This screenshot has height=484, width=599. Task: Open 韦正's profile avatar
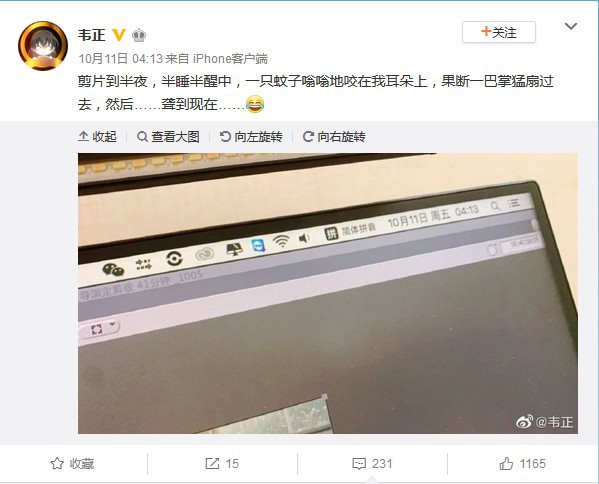pyautogui.click(x=43, y=46)
